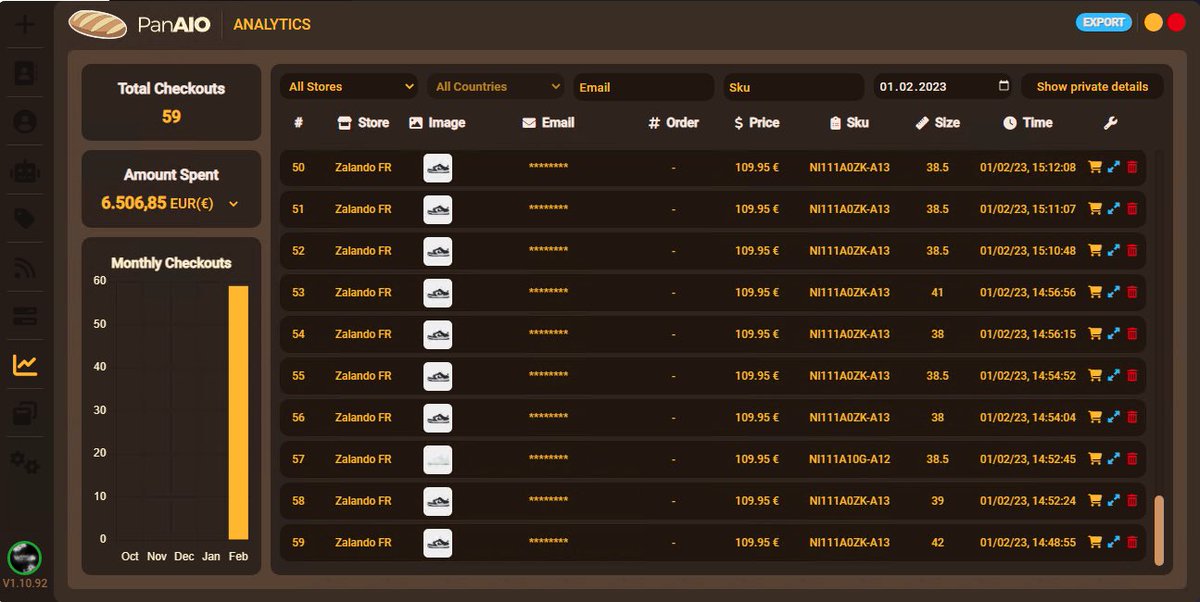Open the shoe thumbnail in row 59
The width and height of the screenshot is (1200, 602).
437,542
